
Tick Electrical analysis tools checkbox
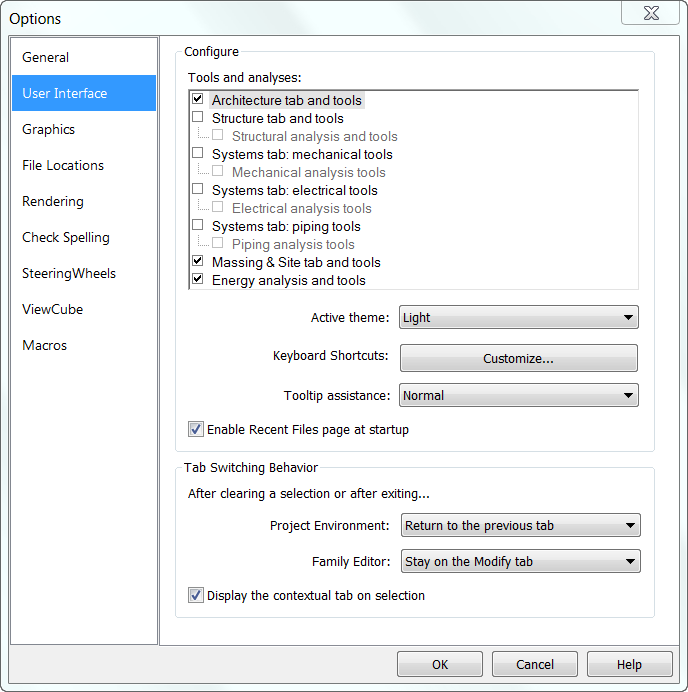click(x=217, y=207)
